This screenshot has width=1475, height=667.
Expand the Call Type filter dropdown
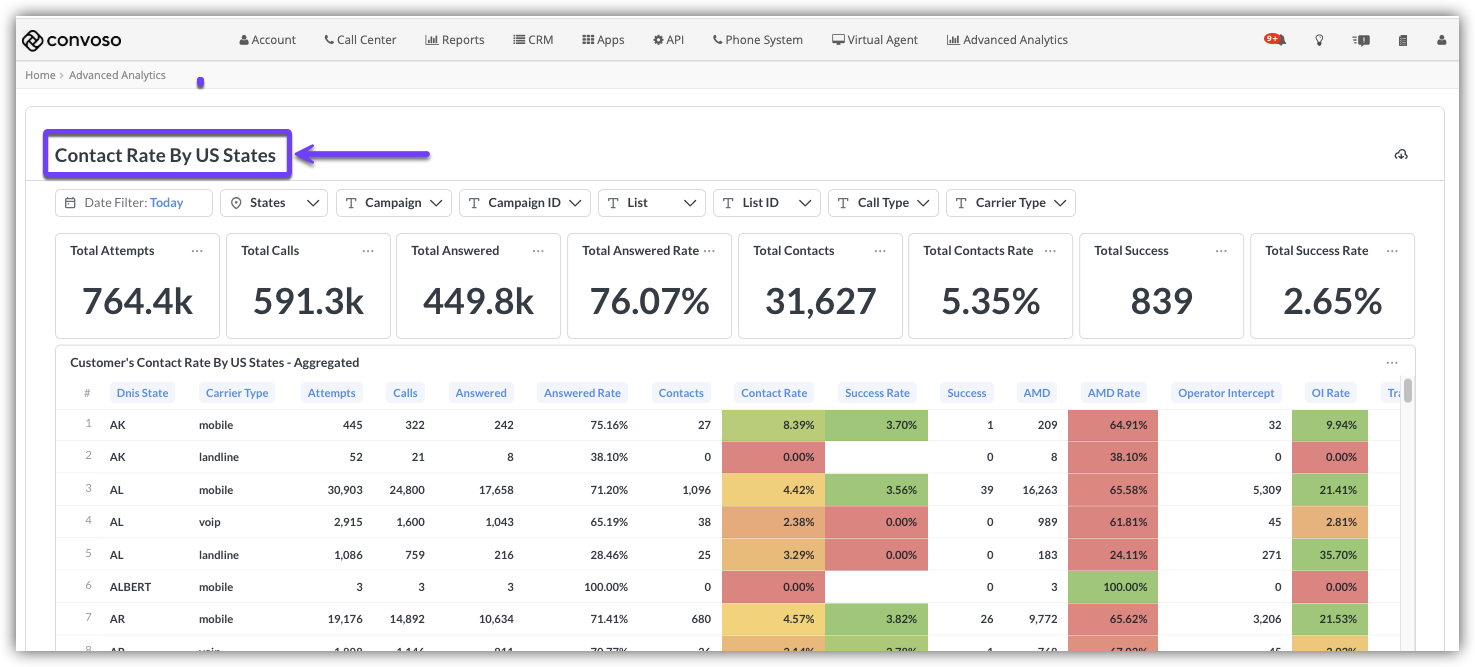(883, 203)
